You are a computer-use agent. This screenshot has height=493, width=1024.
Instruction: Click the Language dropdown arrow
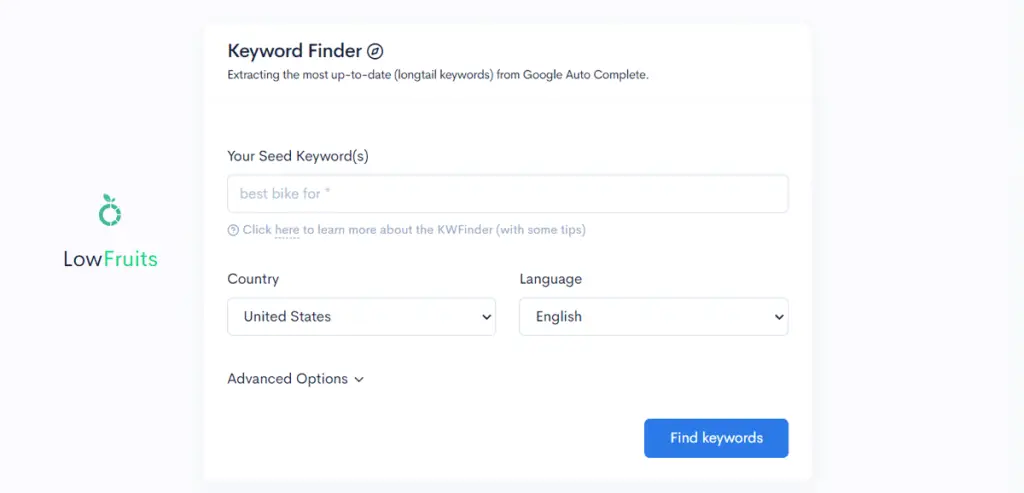click(x=778, y=317)
